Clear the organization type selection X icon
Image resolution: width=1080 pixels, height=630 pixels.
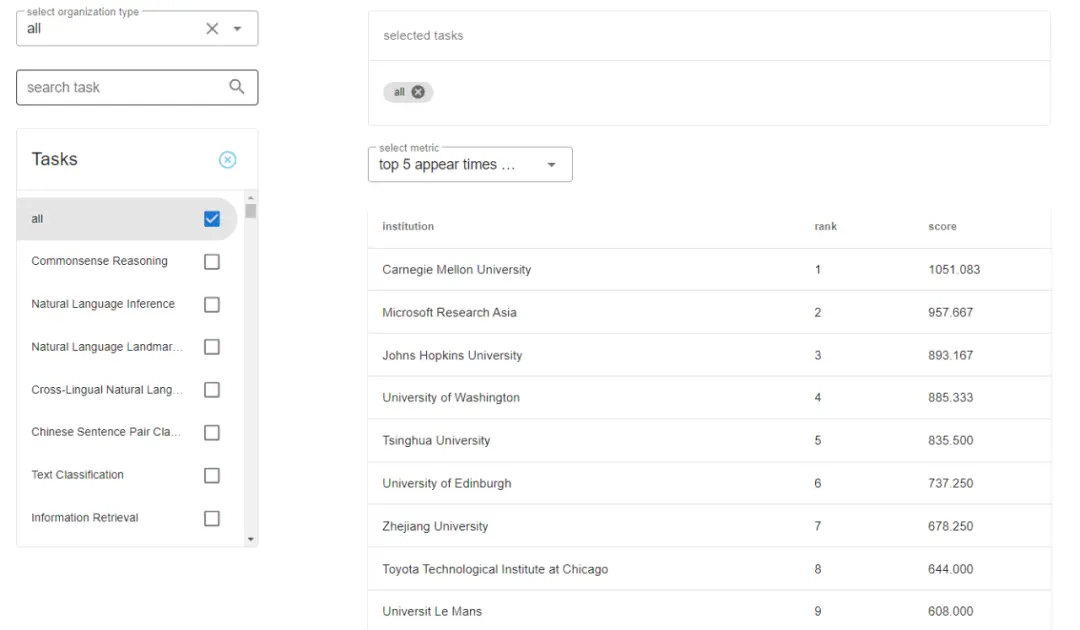pos(212,29)
